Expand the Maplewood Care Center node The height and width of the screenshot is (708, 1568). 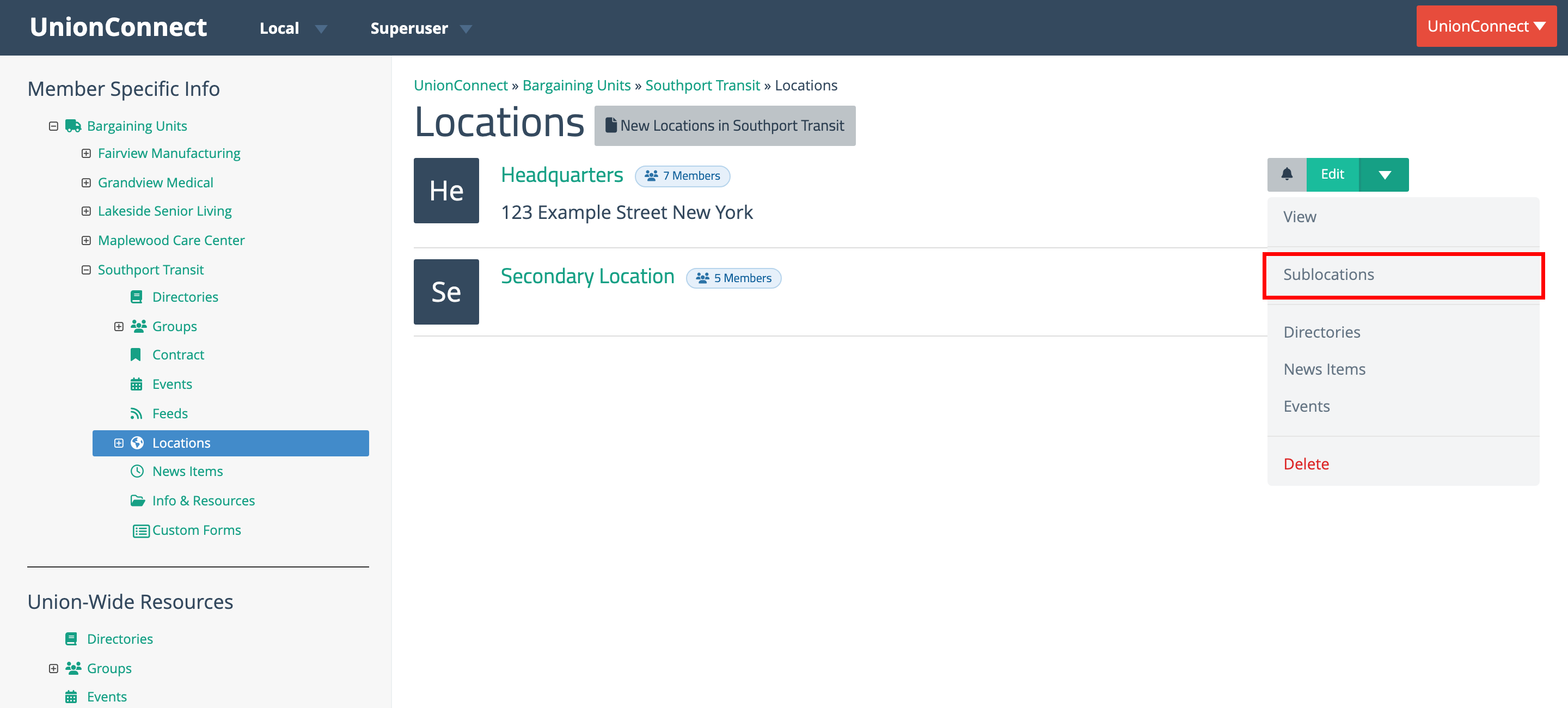click(86, 241)
